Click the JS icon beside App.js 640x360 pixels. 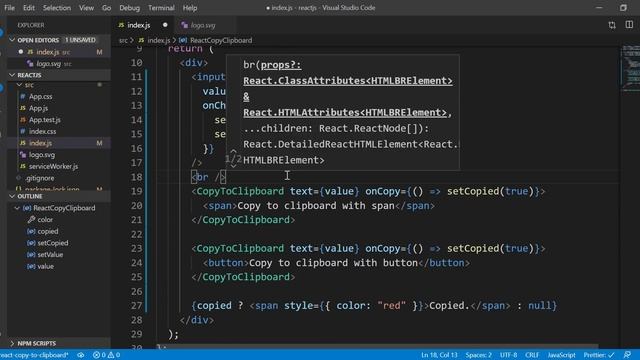(22, 108)
